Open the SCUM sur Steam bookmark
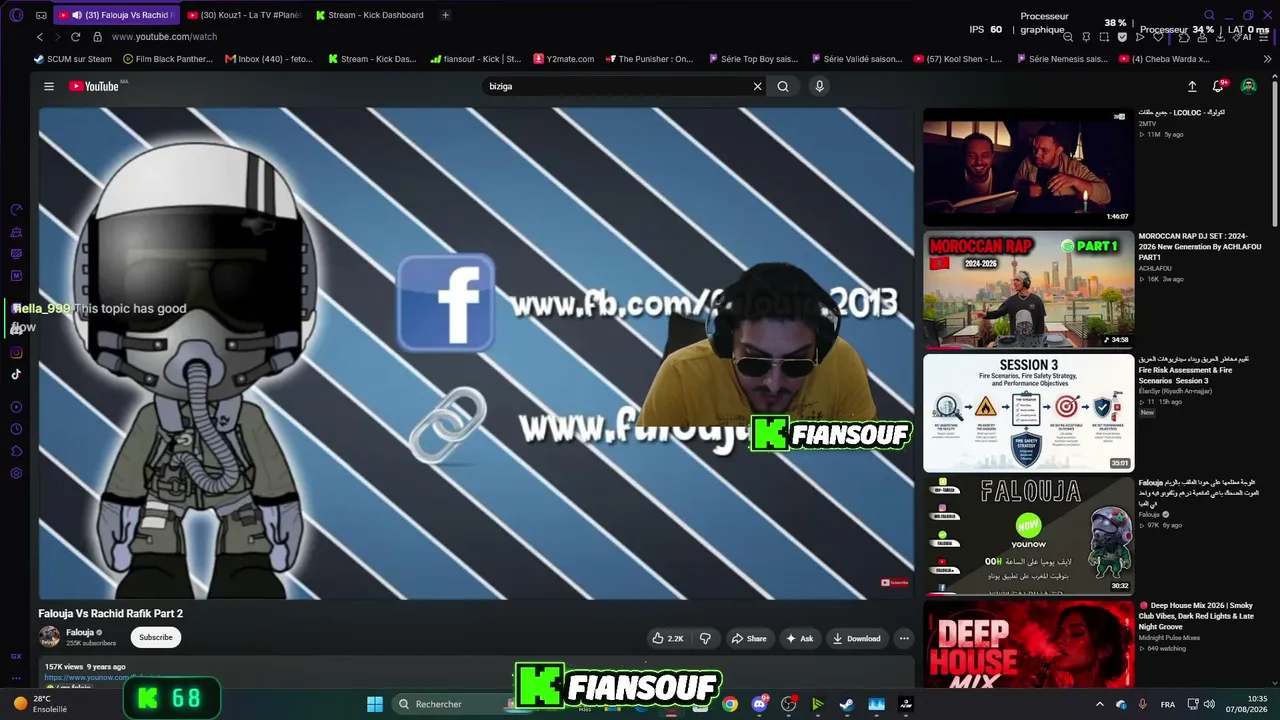 (x=72, y=59)
